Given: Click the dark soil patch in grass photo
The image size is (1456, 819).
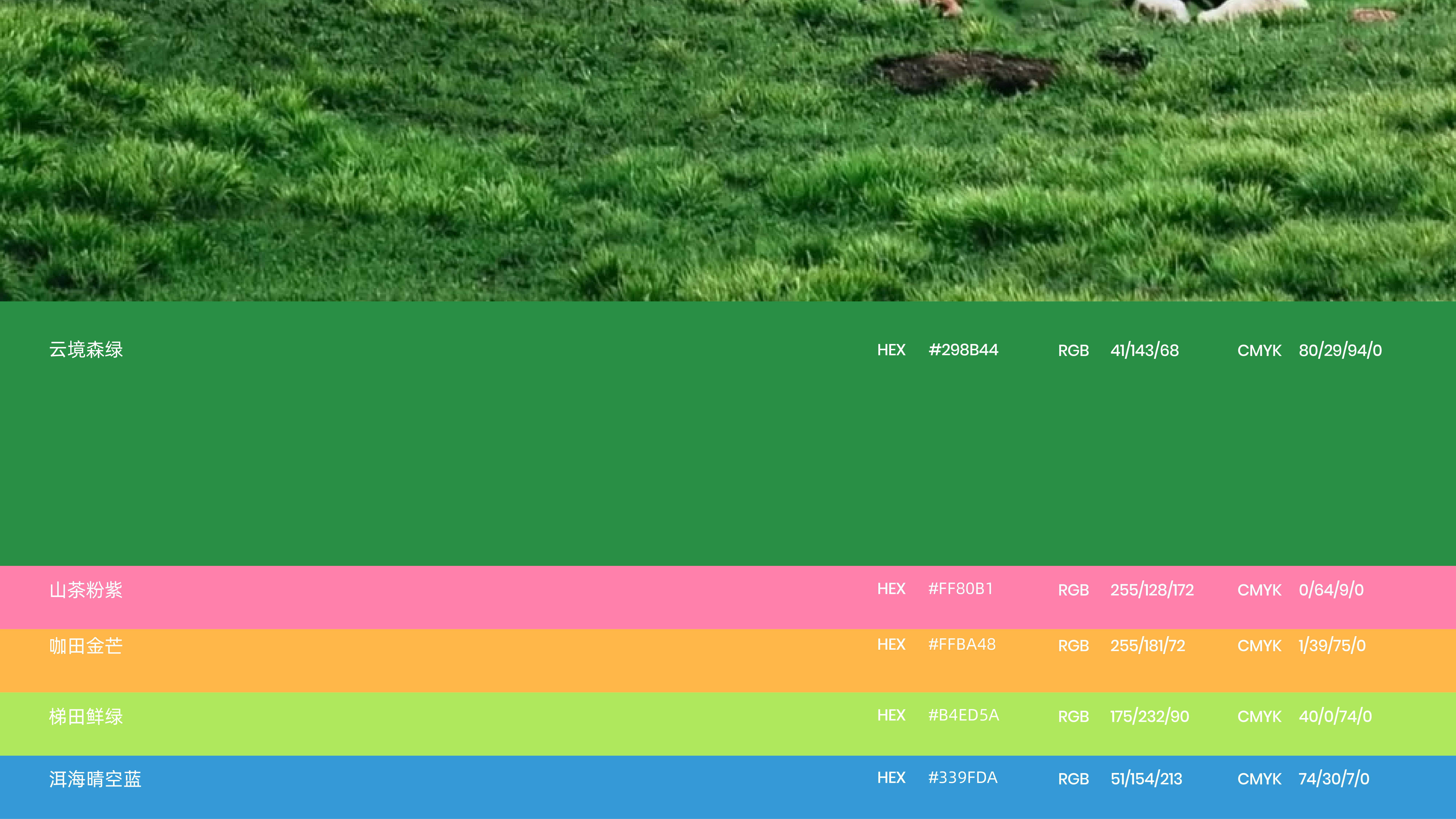Looking at the screenshot, I should pos(967,72).
